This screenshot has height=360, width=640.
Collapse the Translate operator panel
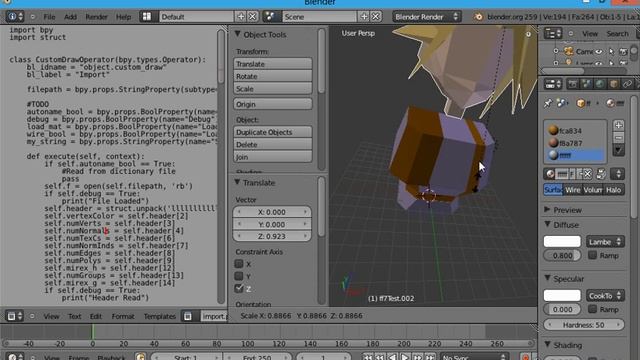click(x=238, y=182)
